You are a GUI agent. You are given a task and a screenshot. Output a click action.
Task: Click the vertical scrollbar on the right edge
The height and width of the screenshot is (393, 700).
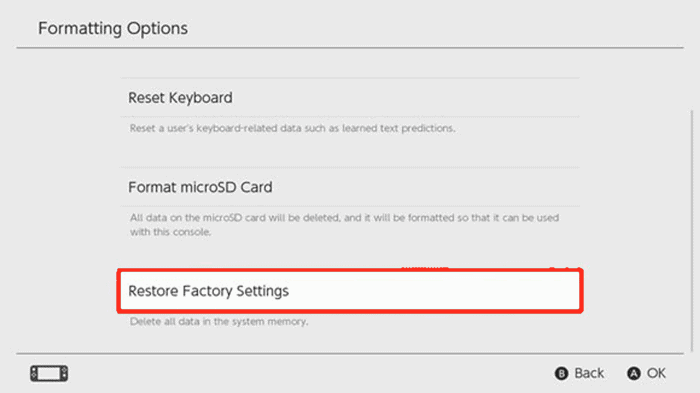point(692,232)
